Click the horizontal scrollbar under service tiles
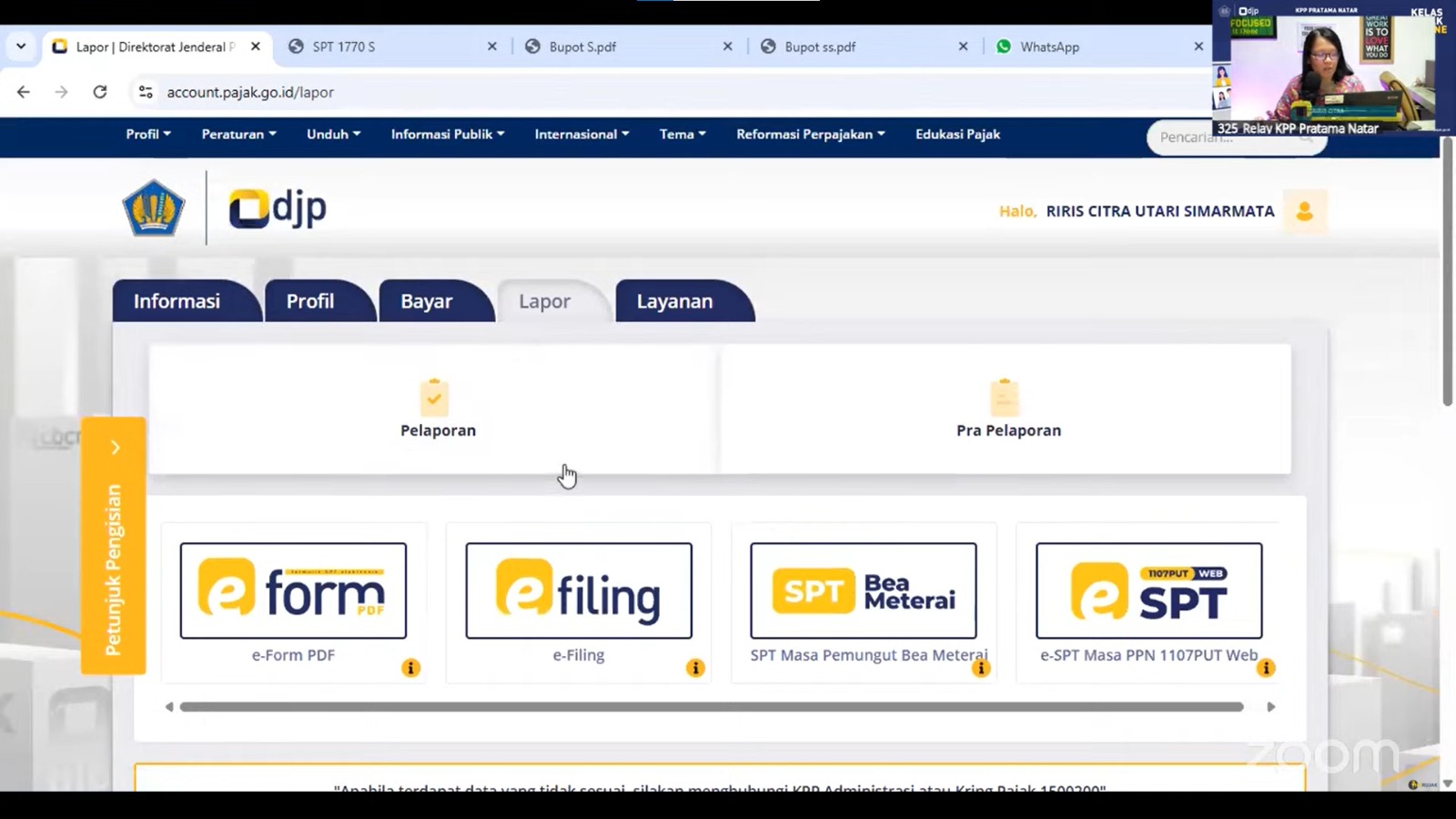This screenshot has width=1456, height=819. click(x=711, y=707)
